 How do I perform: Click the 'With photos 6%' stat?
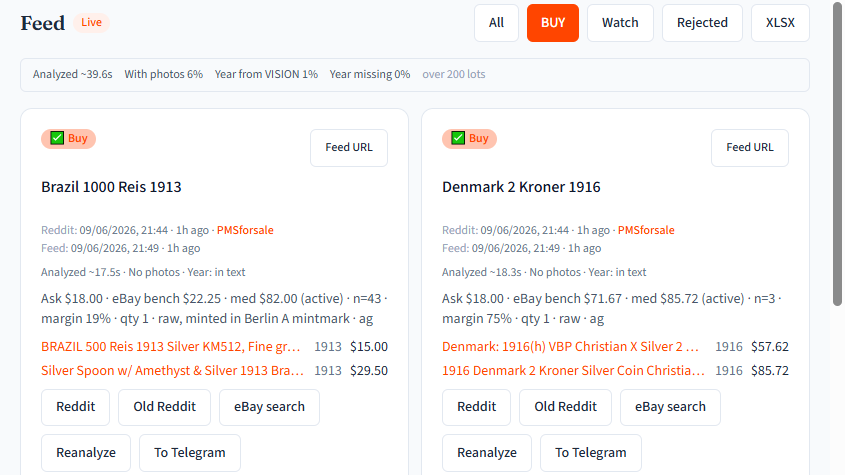[164, 74]
